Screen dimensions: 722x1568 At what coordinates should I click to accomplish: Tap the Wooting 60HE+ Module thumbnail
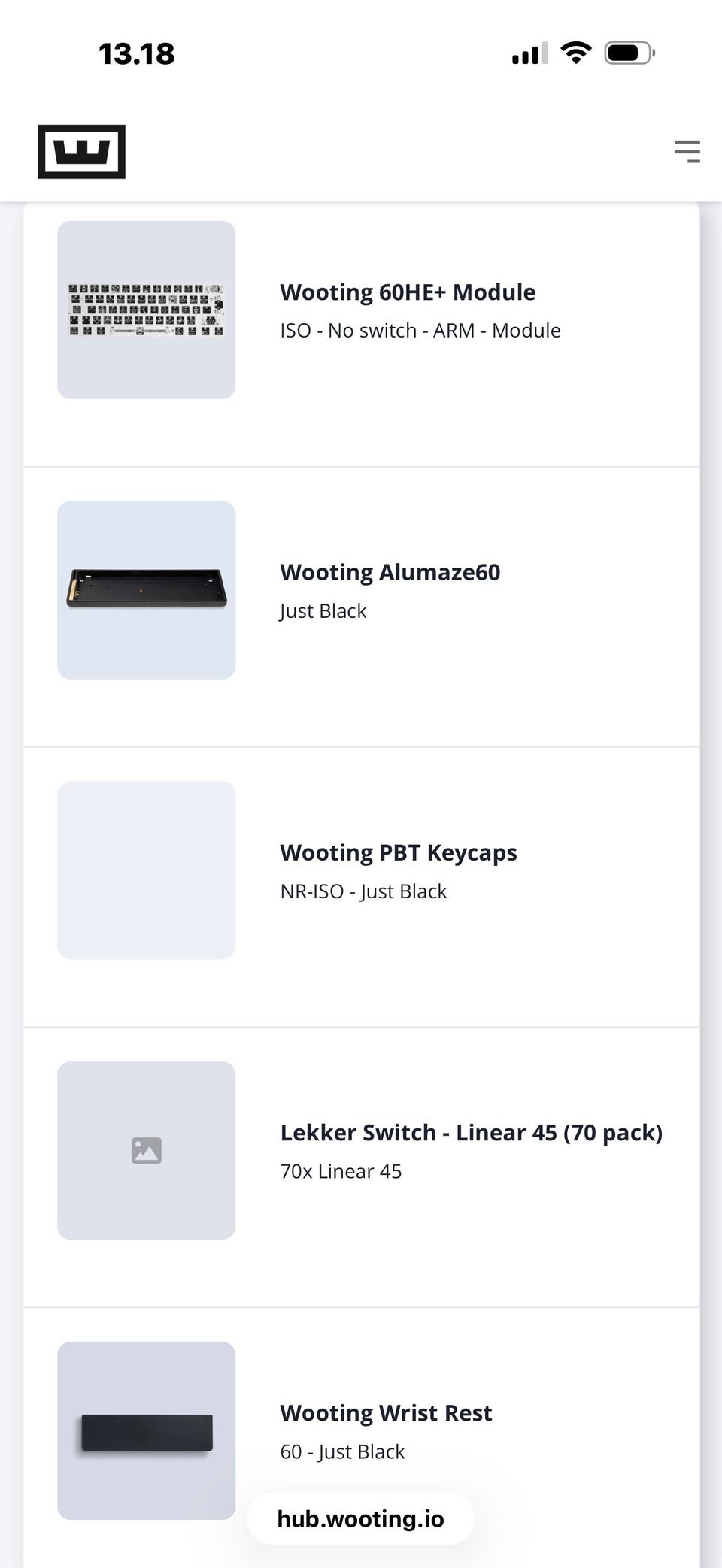click(147, 310)
